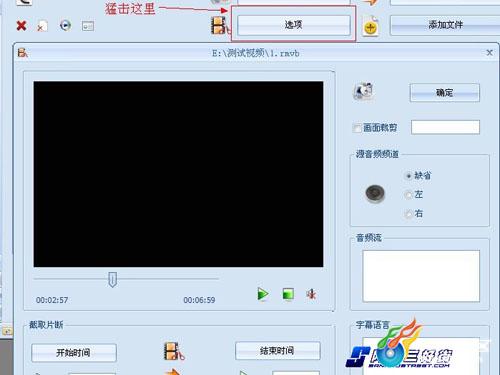Click the media info card icon

coord(88,26)
